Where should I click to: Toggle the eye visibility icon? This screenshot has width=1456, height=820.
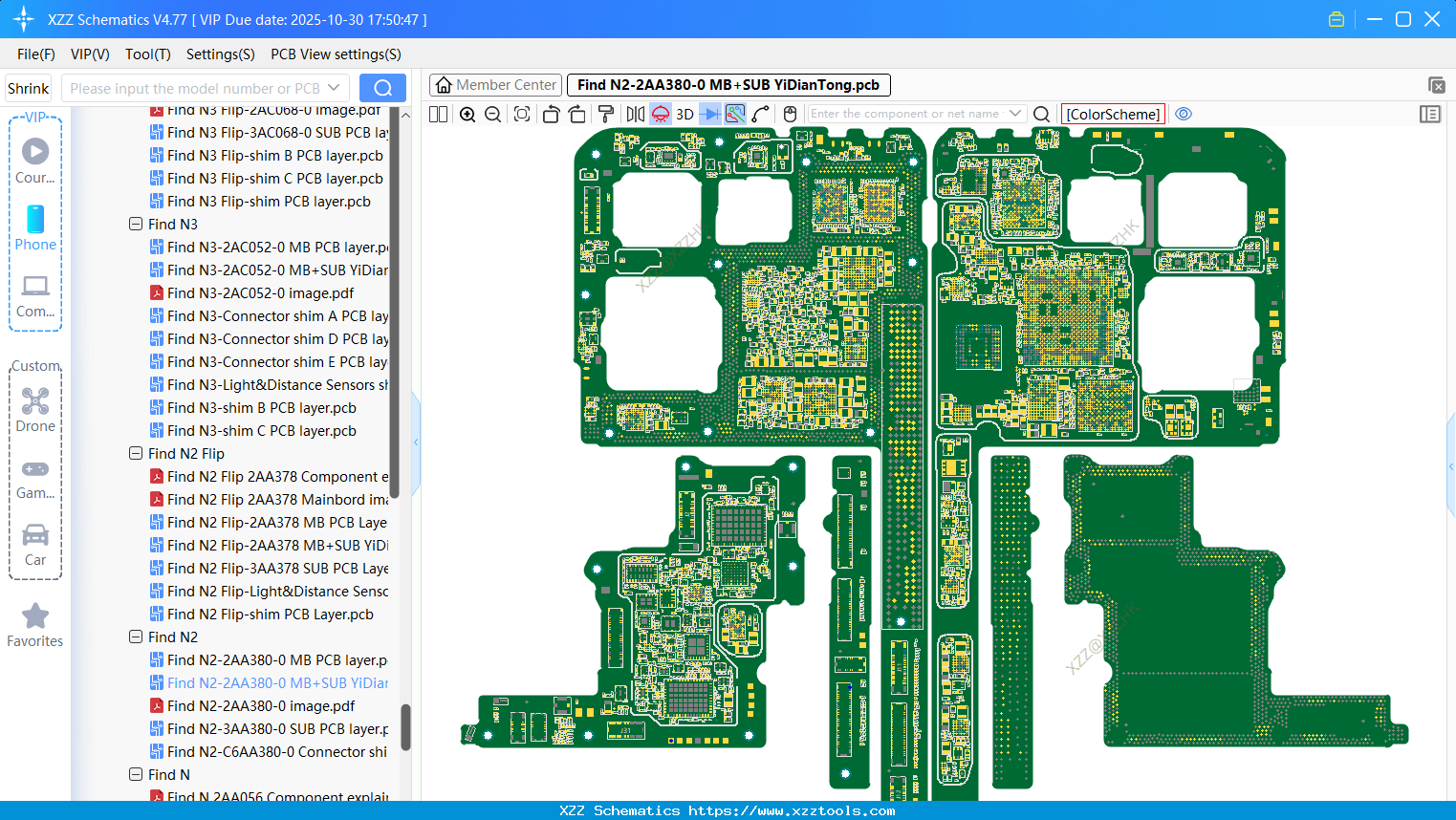pos(1184,114)
